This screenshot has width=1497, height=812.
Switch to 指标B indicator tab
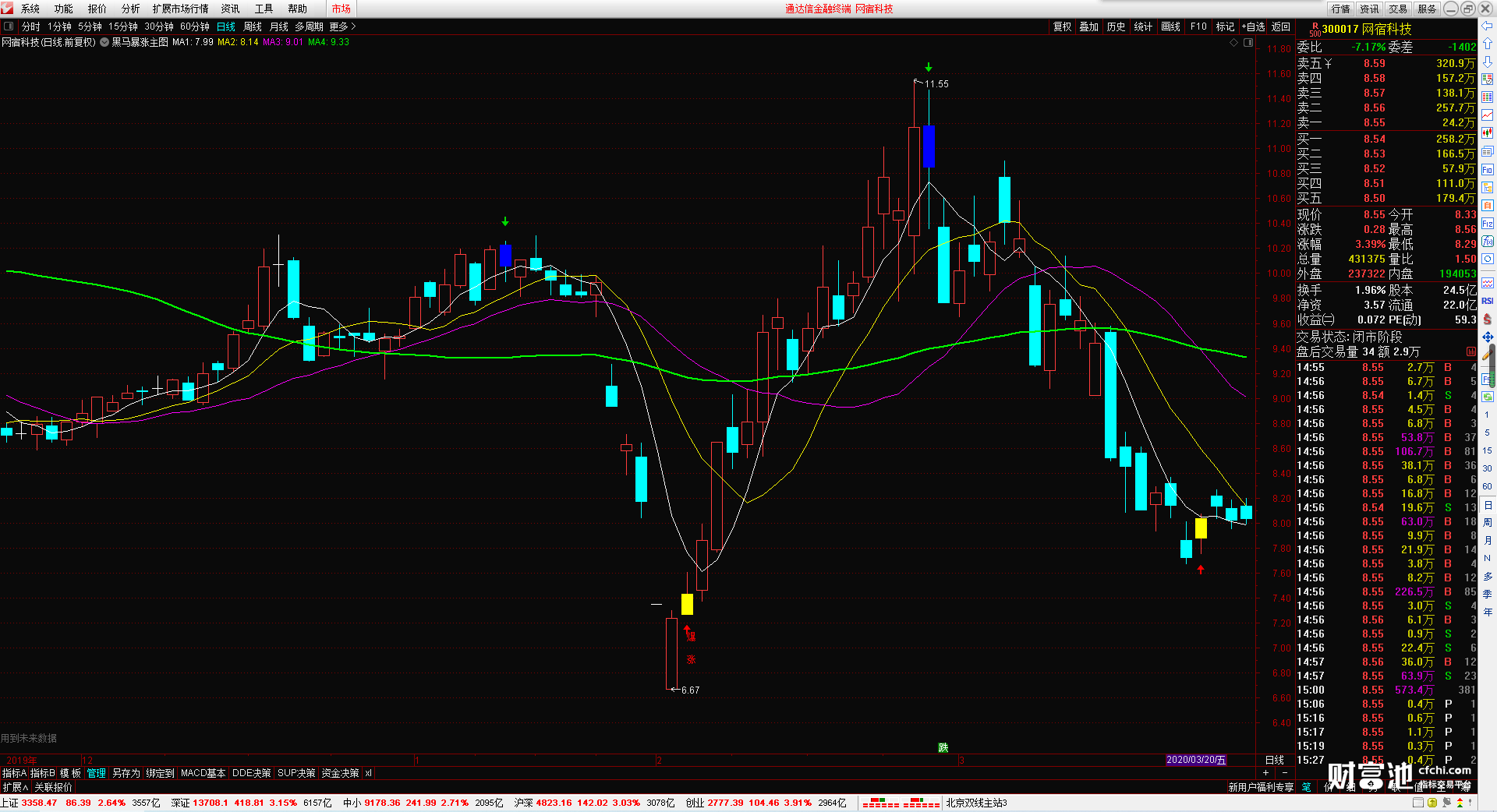[x=43, y=773]
